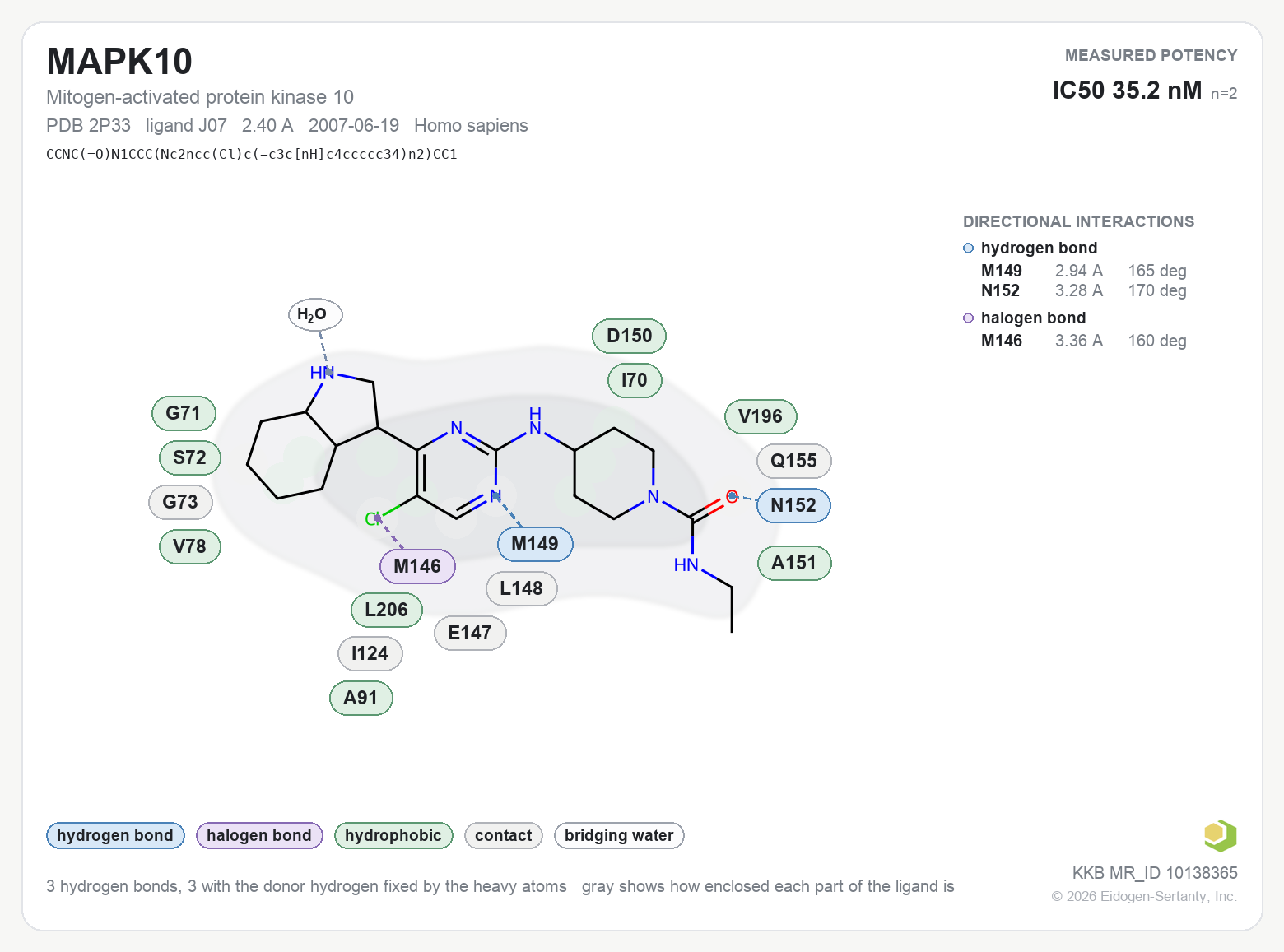Click the D150 residue label
Viewport: 1284px width, 952px height.
pyautogui.click(x=629, y=336)
